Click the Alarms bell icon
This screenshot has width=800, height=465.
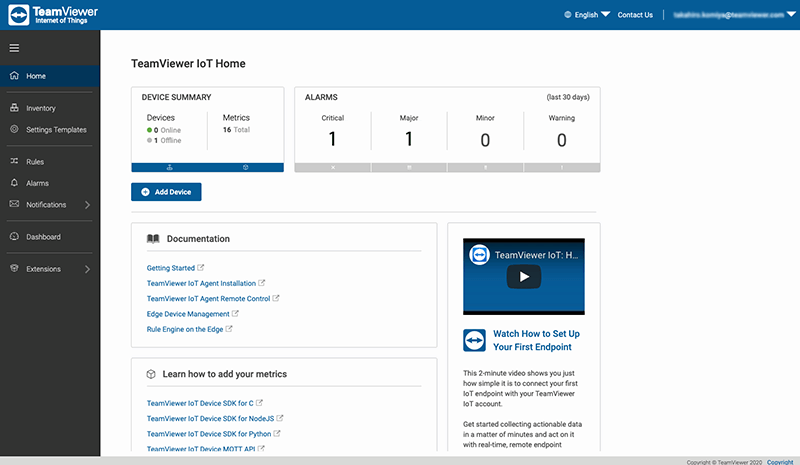click(x=14, y=183)
